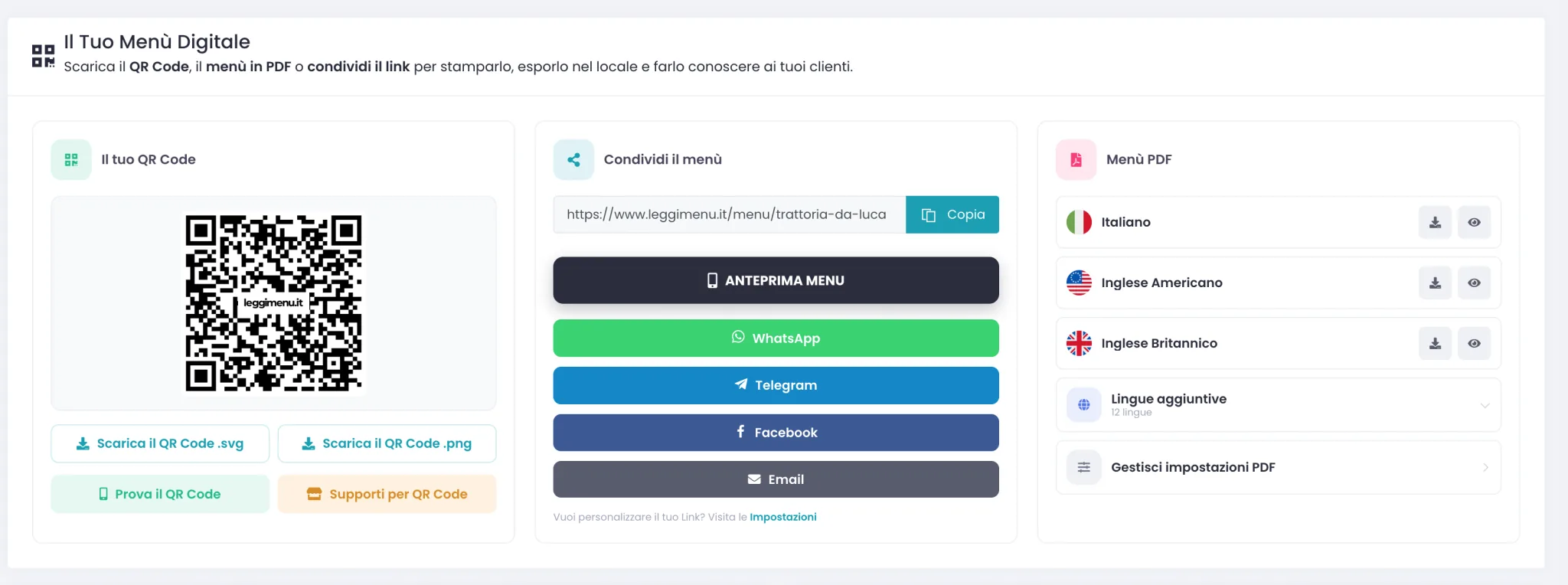Click the Italian flag icon
The width and height of the screenshot is (1568, 585).
point(1079,222)
